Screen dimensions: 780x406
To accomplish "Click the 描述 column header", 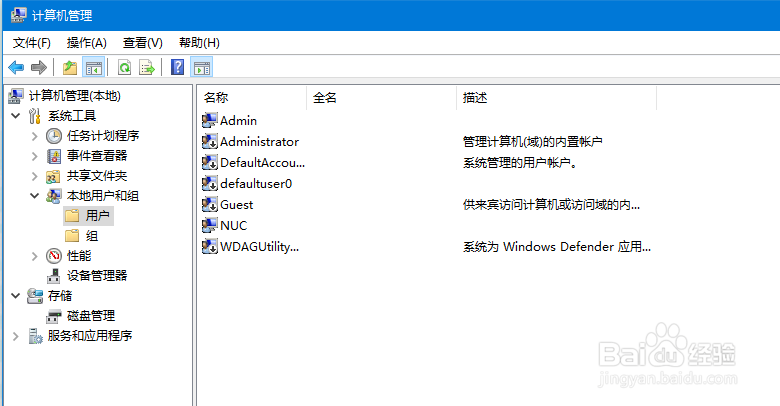I will click(x=475, y=98).
